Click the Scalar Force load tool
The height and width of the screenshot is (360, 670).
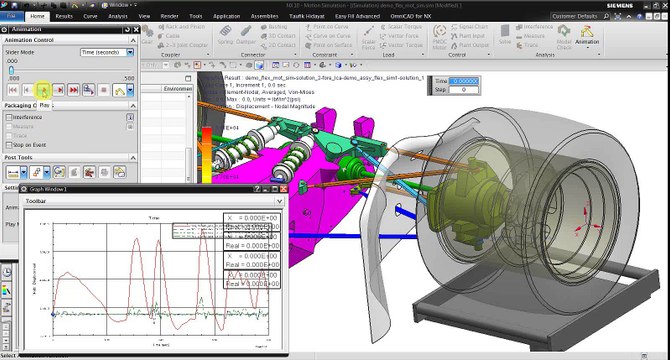(369, 38)
